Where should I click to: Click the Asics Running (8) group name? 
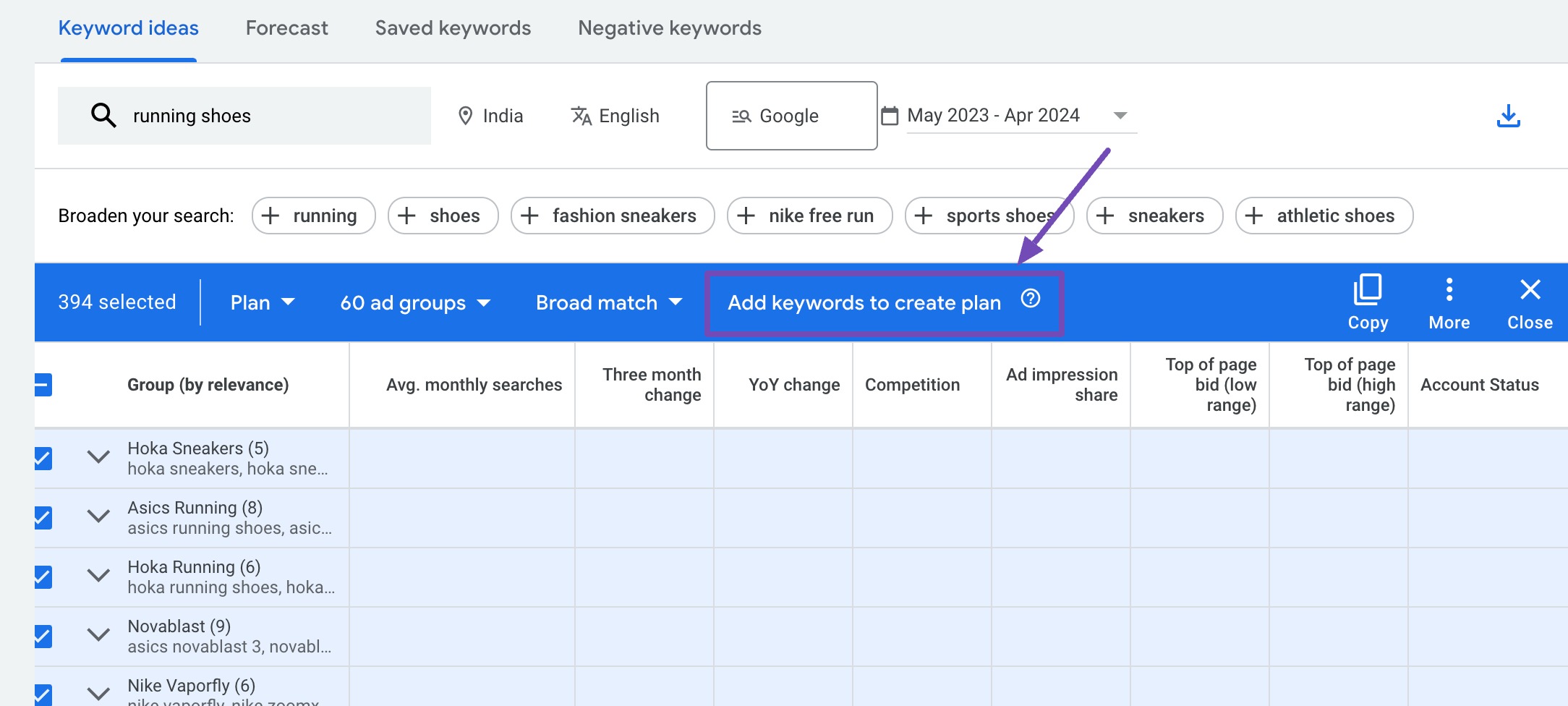pyautogui.click(x=195, y=508)
